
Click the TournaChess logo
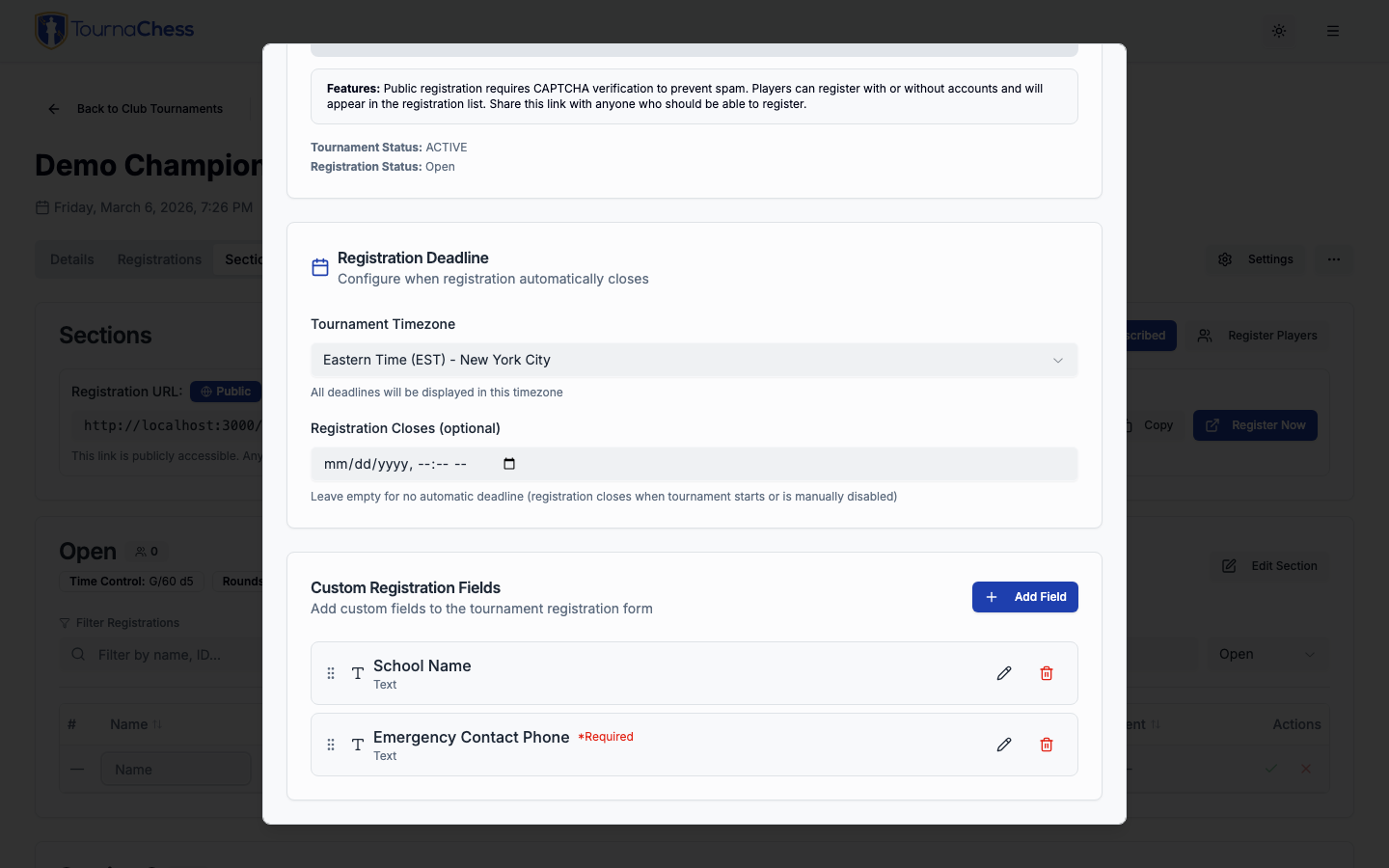point(115,30)
